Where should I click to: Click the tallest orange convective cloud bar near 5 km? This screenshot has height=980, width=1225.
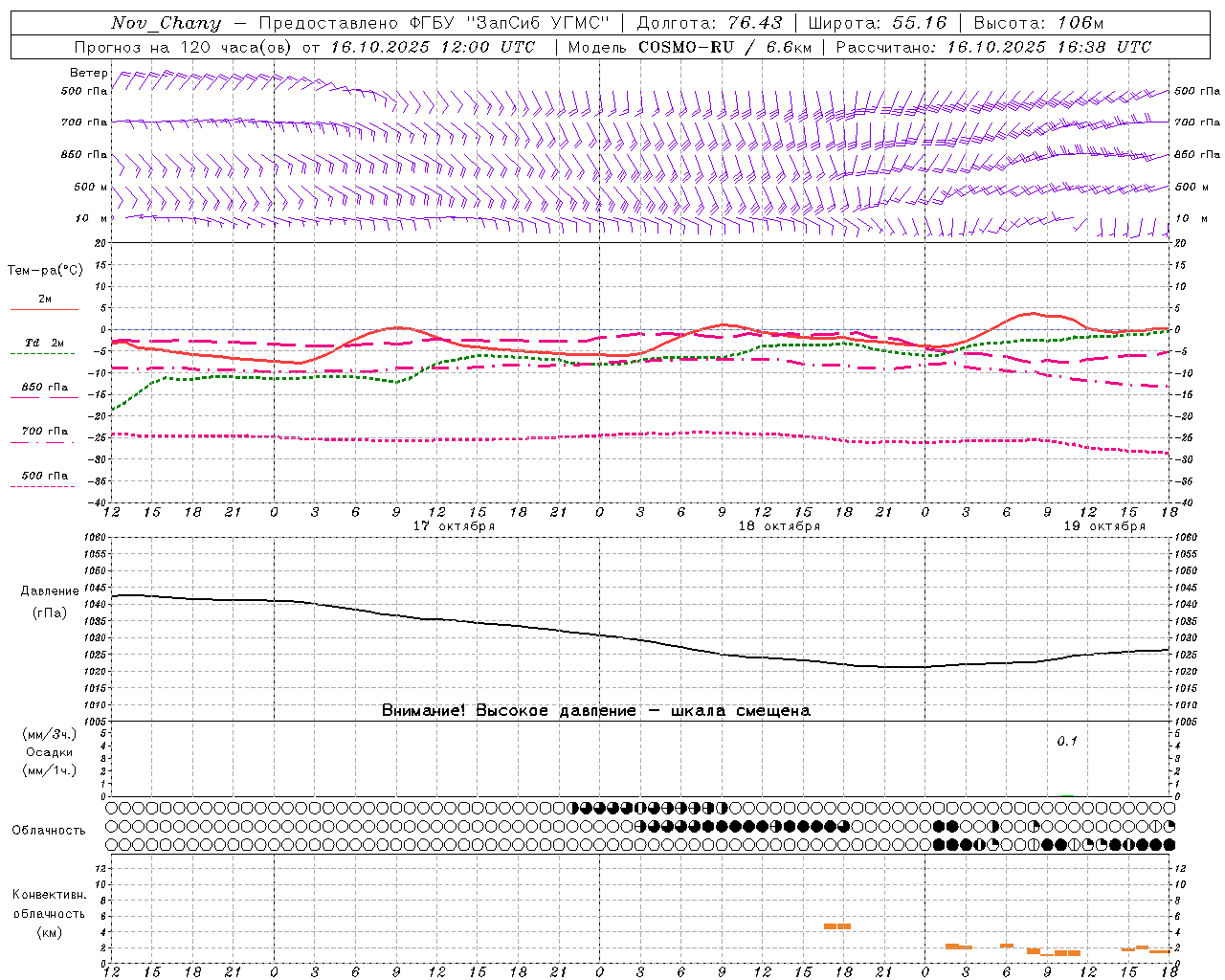coord(837,926)
